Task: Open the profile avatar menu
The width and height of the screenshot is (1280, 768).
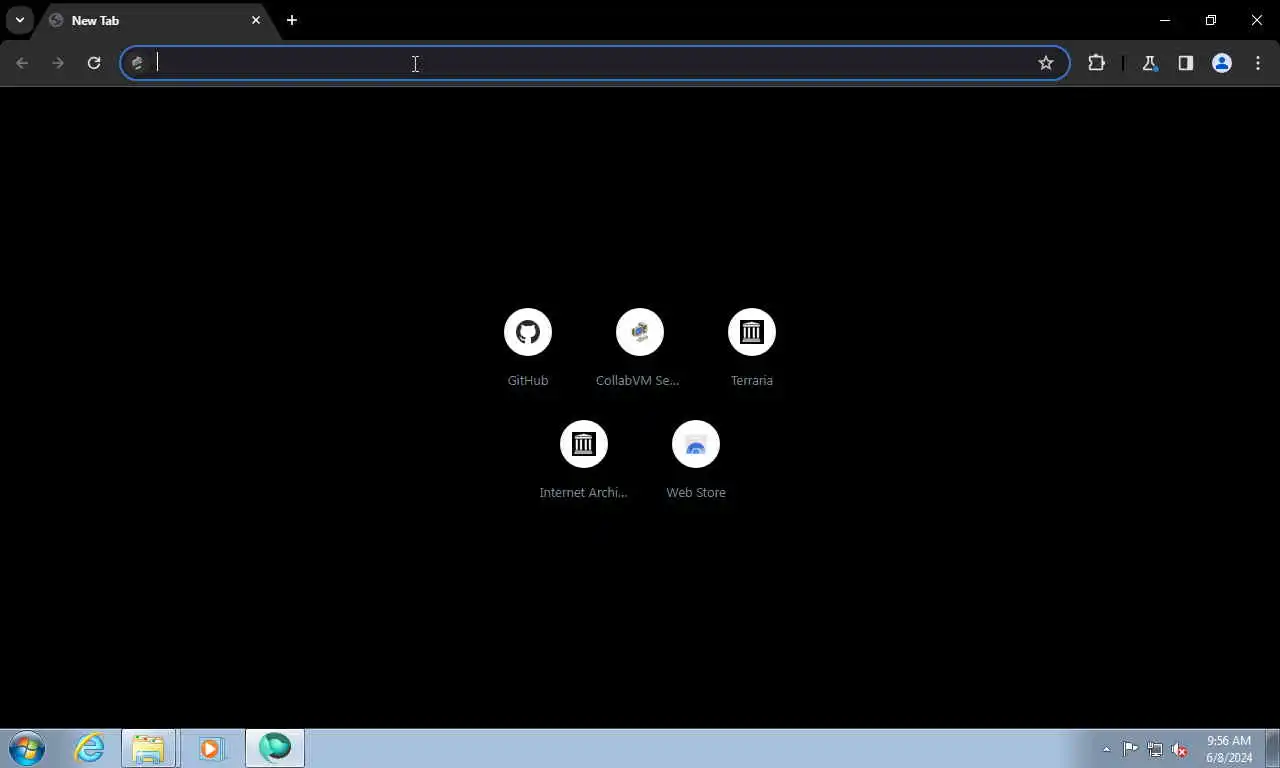Action: pyautogui.click(x=1222, y=63)
